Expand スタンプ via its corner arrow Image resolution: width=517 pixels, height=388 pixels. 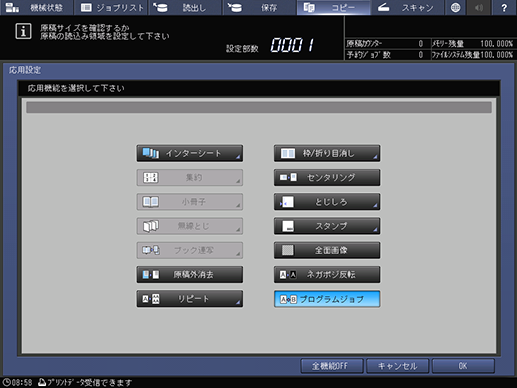pyautogui.click(x=375, y=230)
